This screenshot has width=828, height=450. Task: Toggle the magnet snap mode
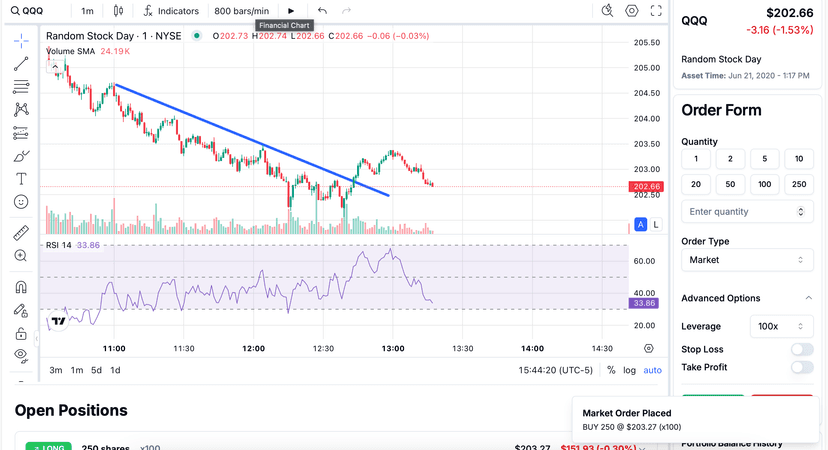21,287
